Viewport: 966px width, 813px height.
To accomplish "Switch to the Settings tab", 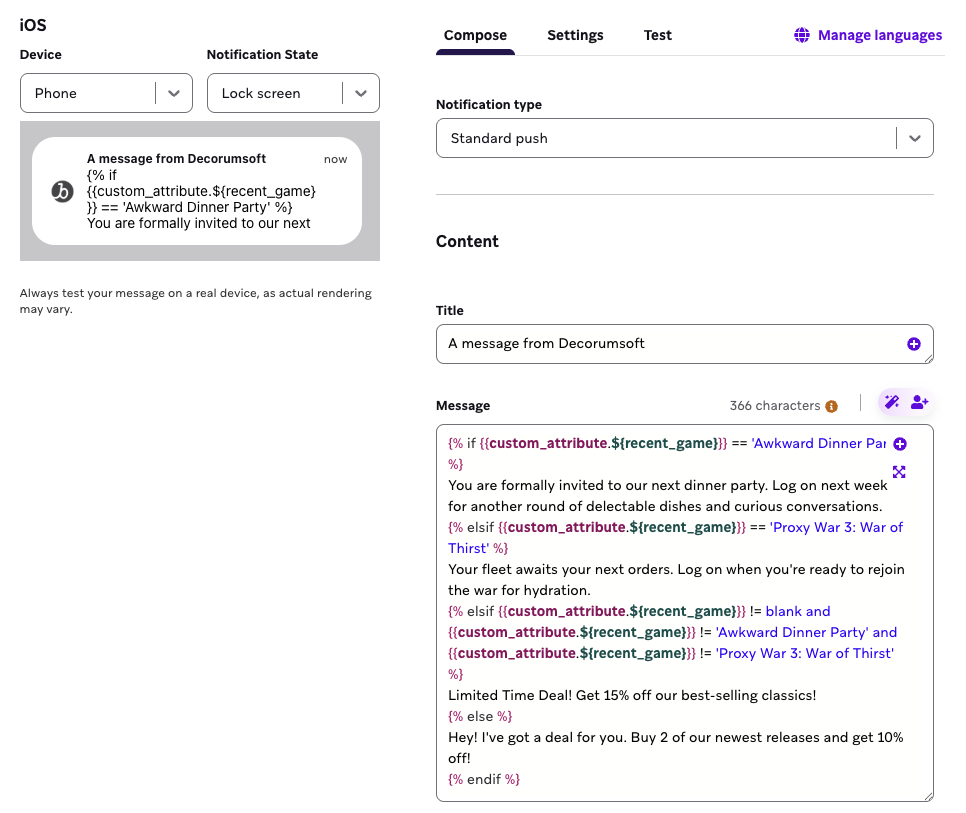I will coord(575,35).
